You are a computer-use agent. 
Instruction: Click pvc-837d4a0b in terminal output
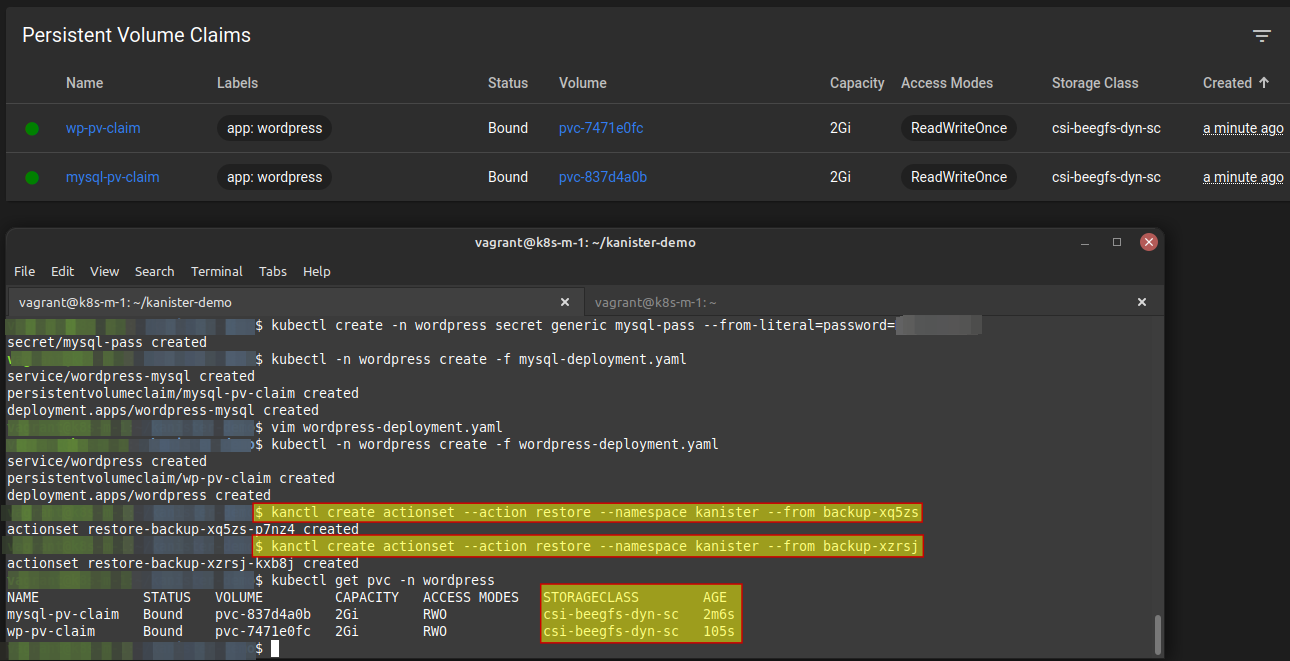pos(263,614)
